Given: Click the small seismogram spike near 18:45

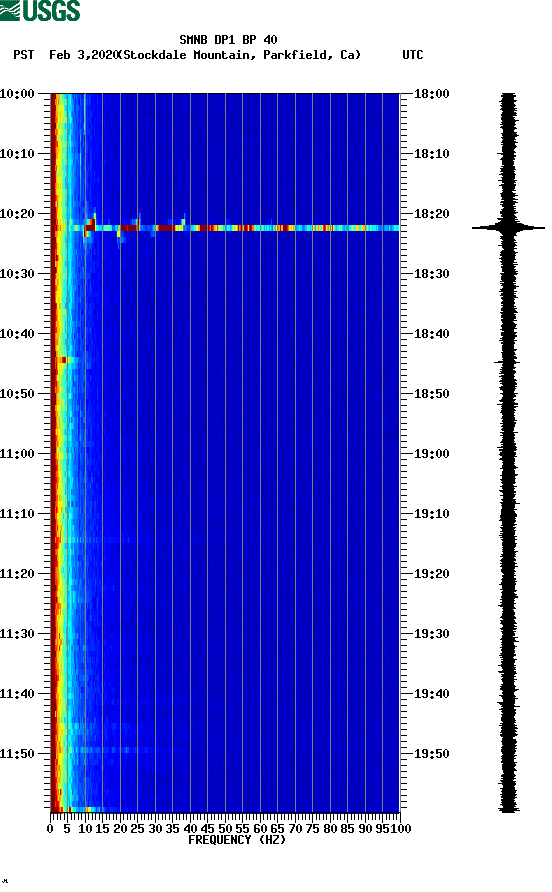Looking at the screenshot, I should click(x=506, y=362).
